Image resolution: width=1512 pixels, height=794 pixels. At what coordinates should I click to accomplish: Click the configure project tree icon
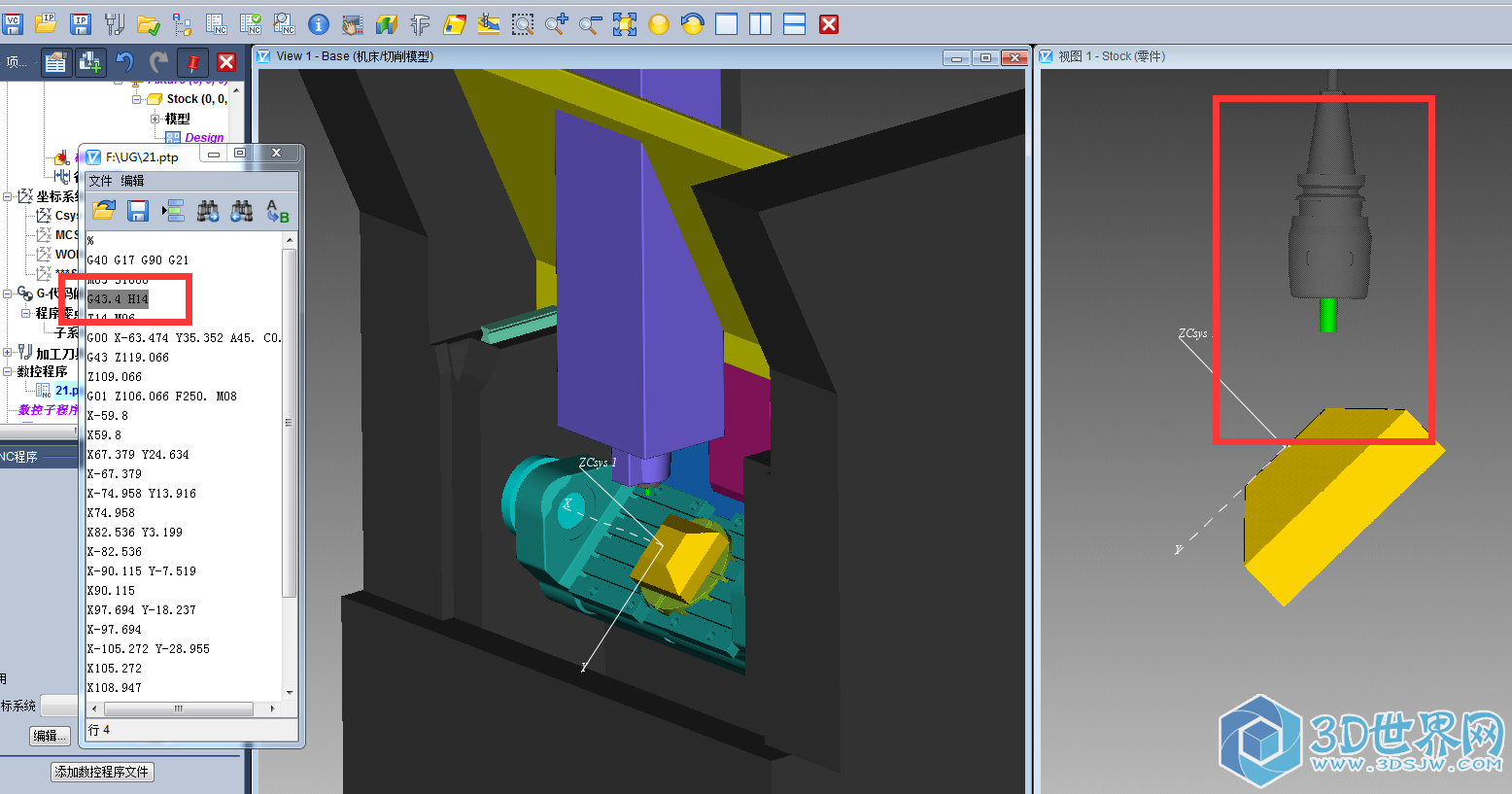point(56,62)
